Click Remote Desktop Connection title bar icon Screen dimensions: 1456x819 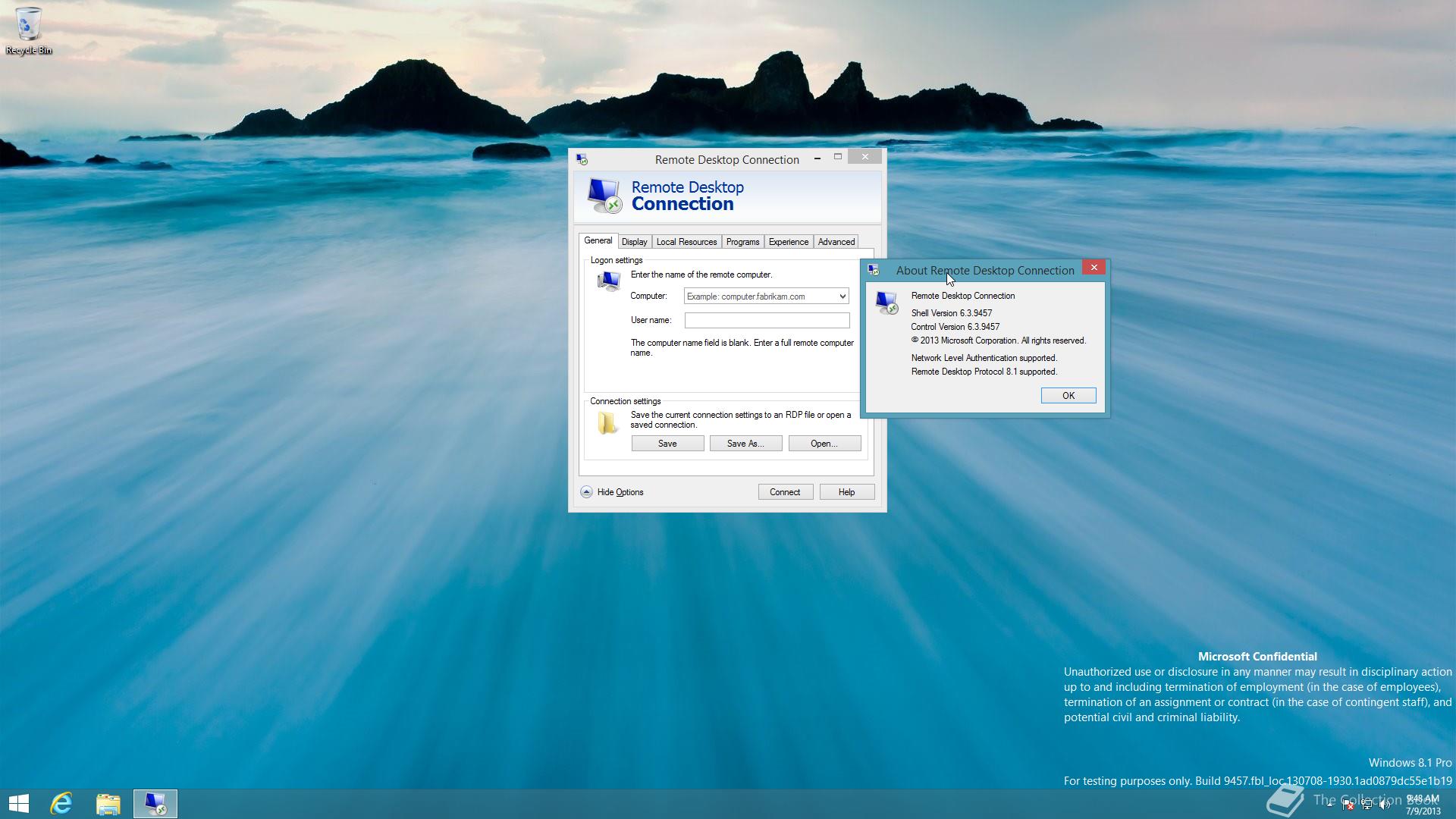pos(582,159)
